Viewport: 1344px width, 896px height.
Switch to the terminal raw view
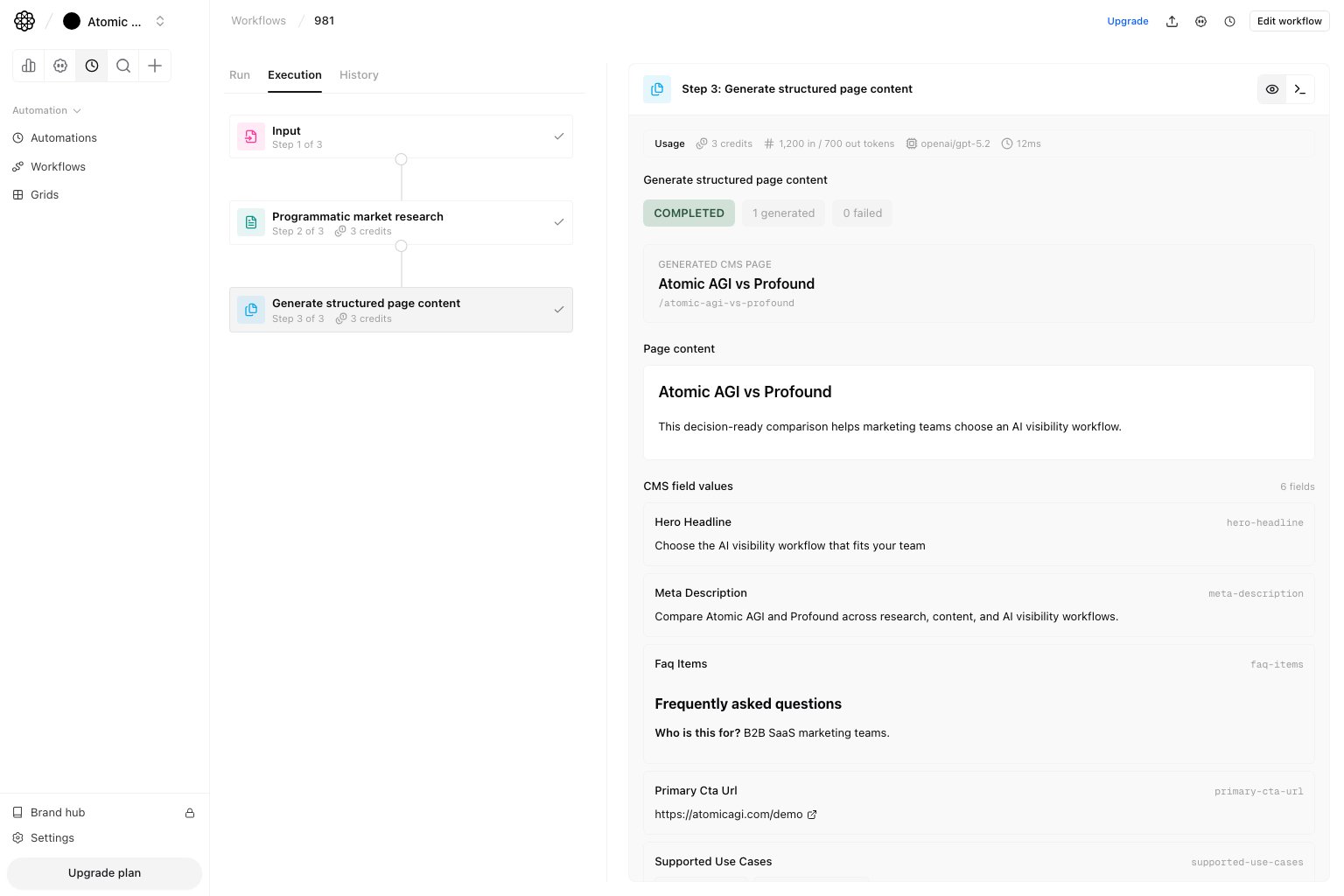point(1299,89)
